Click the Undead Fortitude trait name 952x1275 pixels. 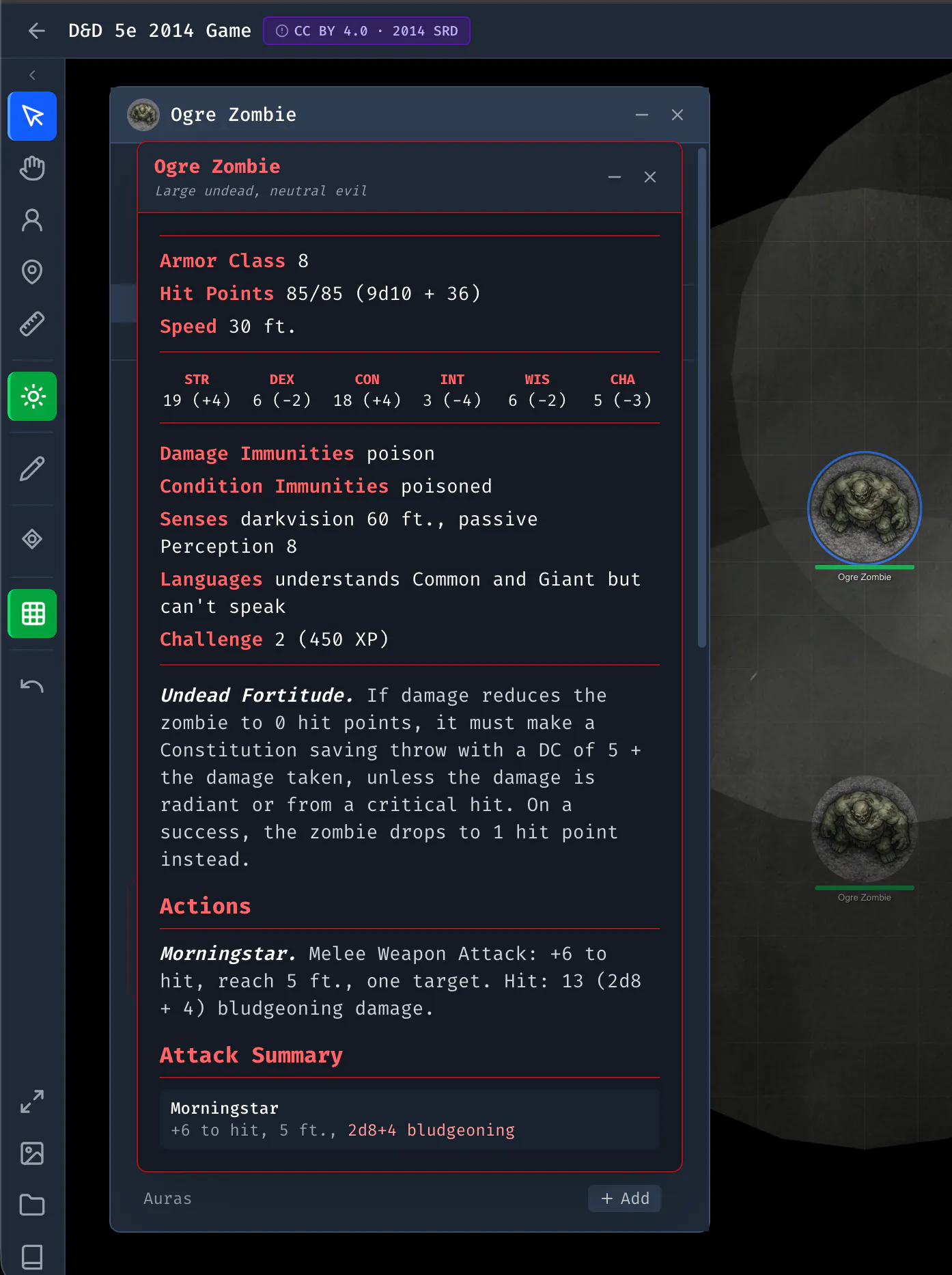point(257,696)
